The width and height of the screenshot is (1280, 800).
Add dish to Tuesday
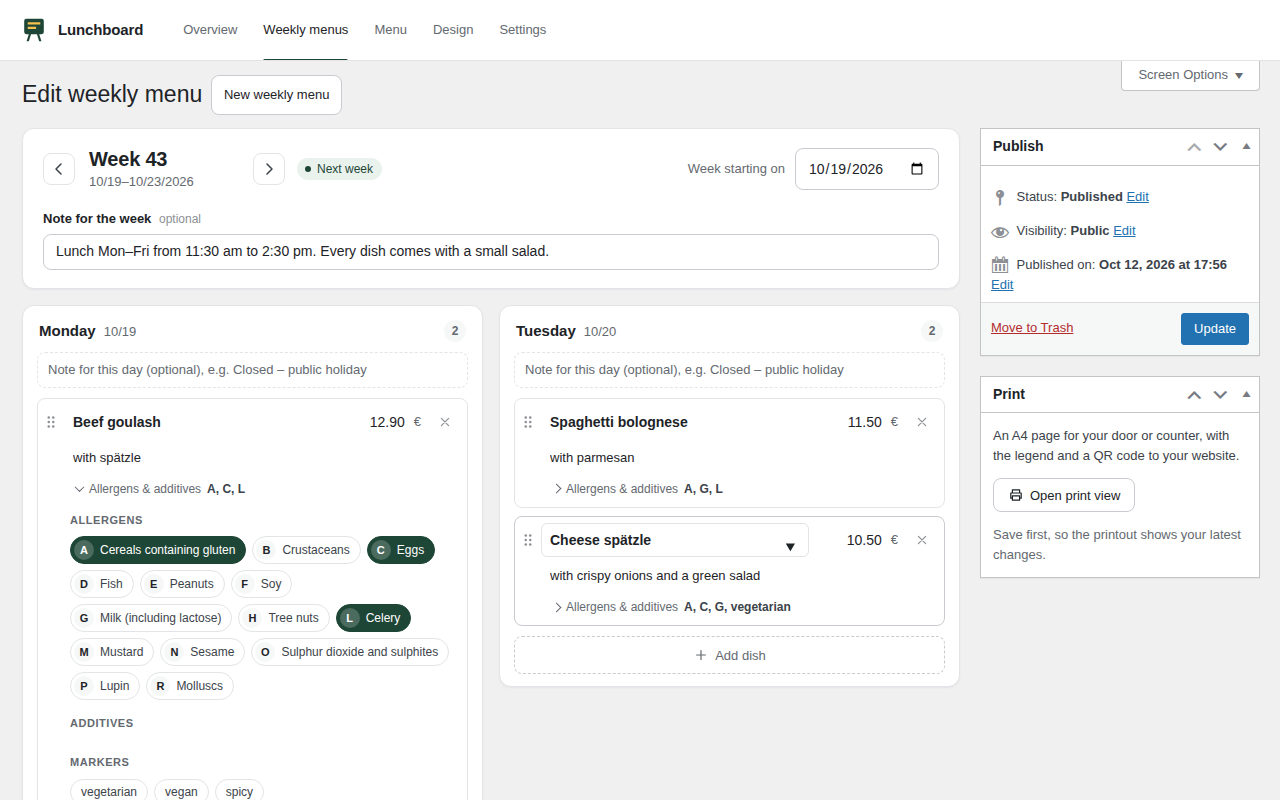point(729,655)
